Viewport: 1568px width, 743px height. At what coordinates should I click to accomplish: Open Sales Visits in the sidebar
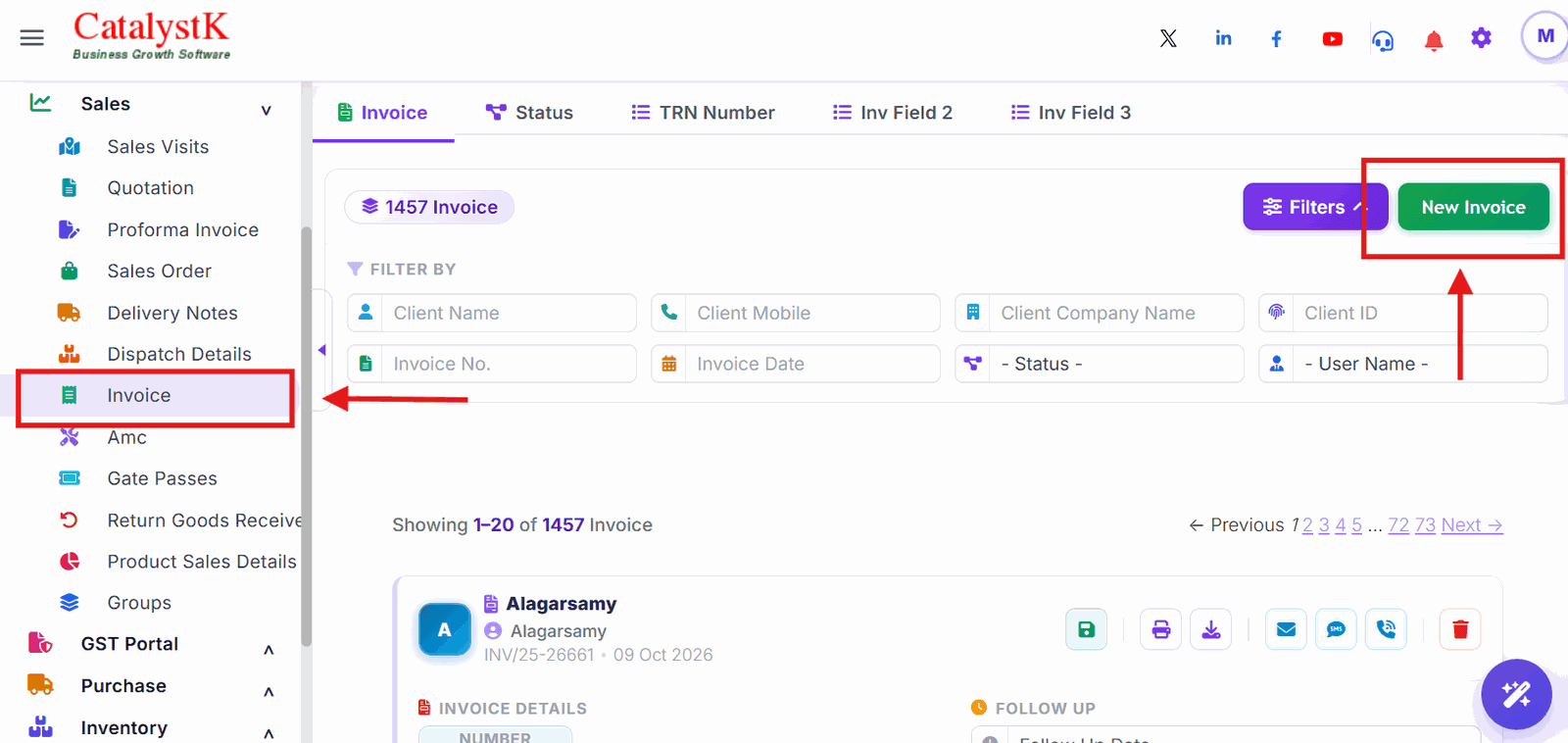[x=158, y=146]
